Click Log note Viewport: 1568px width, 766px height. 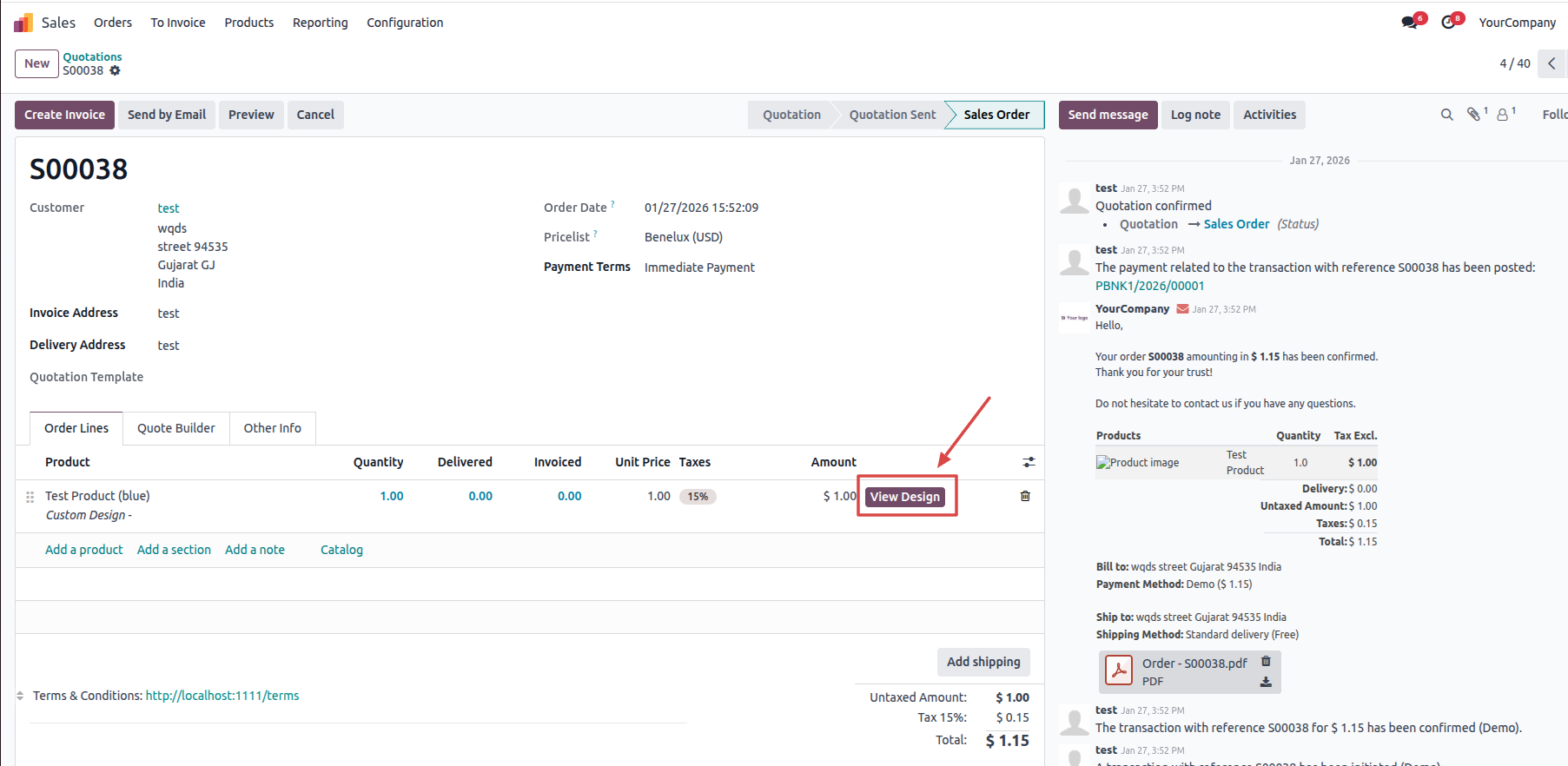[1195, 115]
